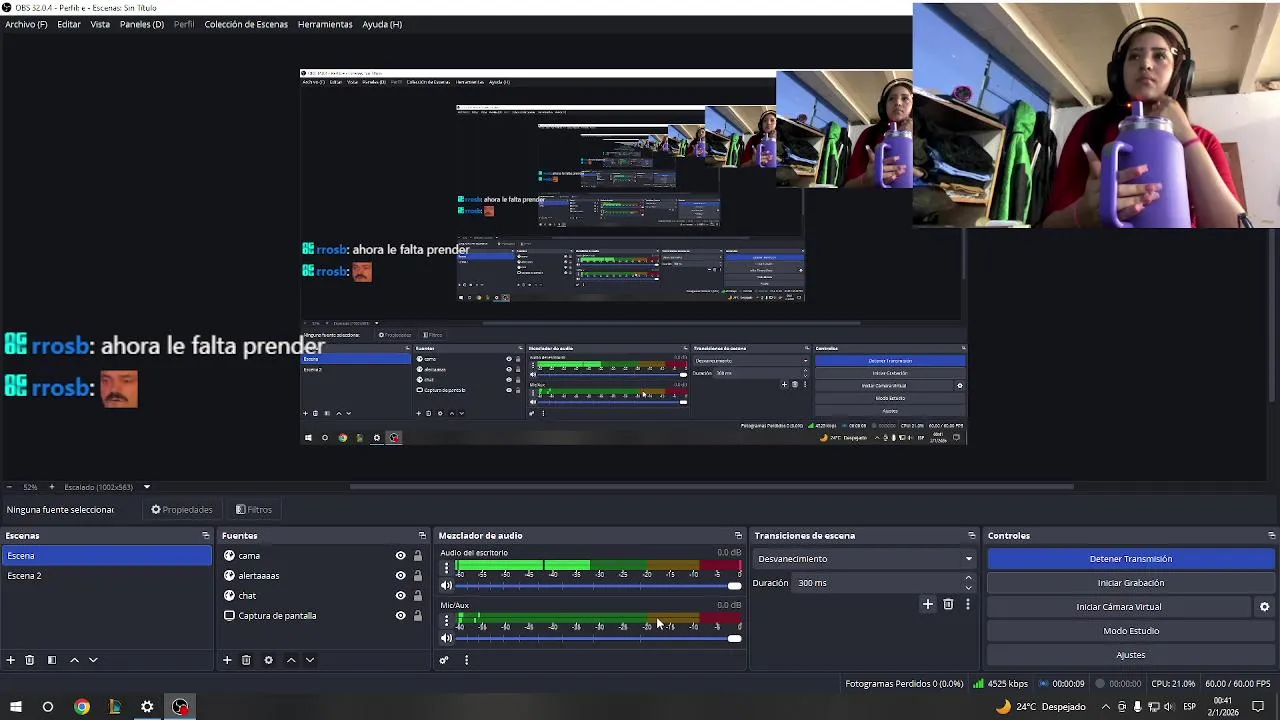Open options dots for the Mic/Aux channel
Screen dimensions: 1280x720
point(447,621)
